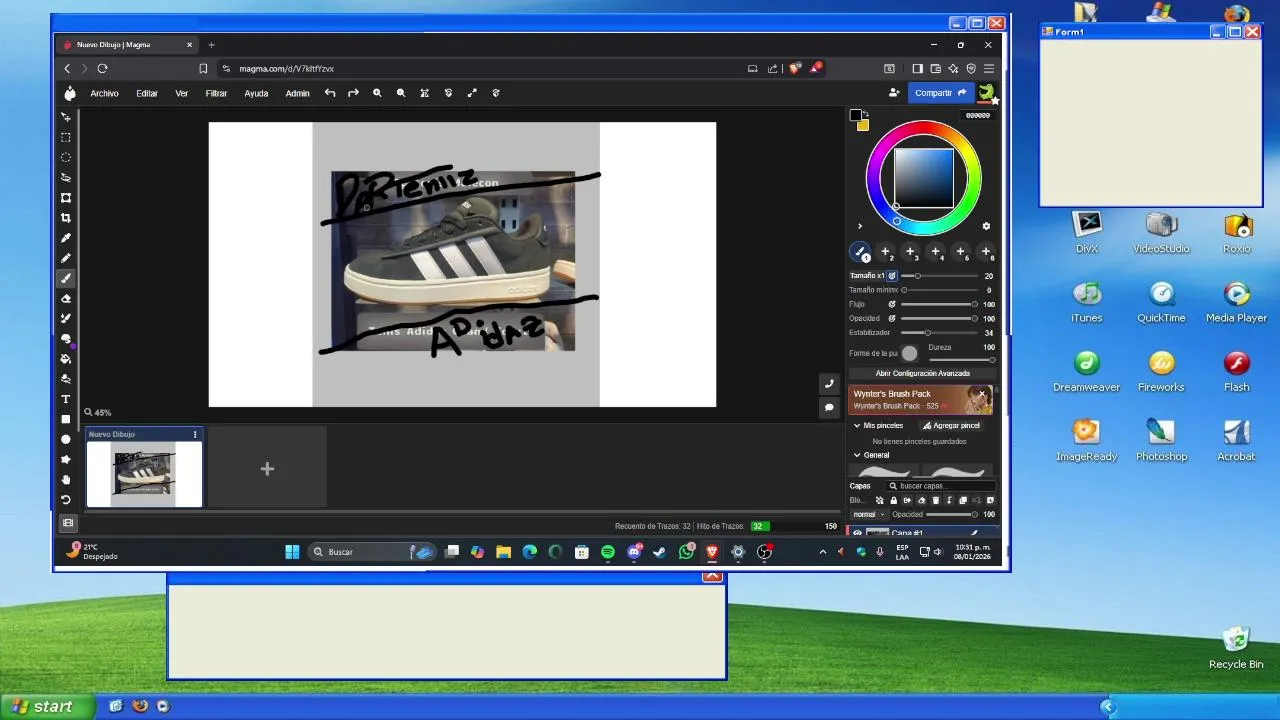Open the chat bubble icon
The width and height of the screenshot is (1280, 720).
pos(828,407)
